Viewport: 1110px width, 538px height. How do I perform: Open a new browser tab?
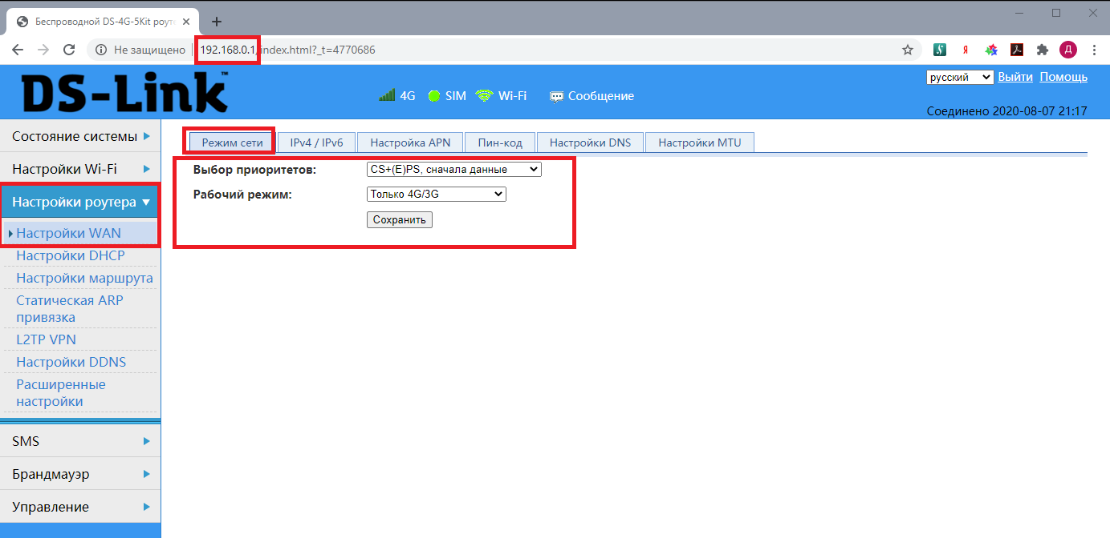216,21
